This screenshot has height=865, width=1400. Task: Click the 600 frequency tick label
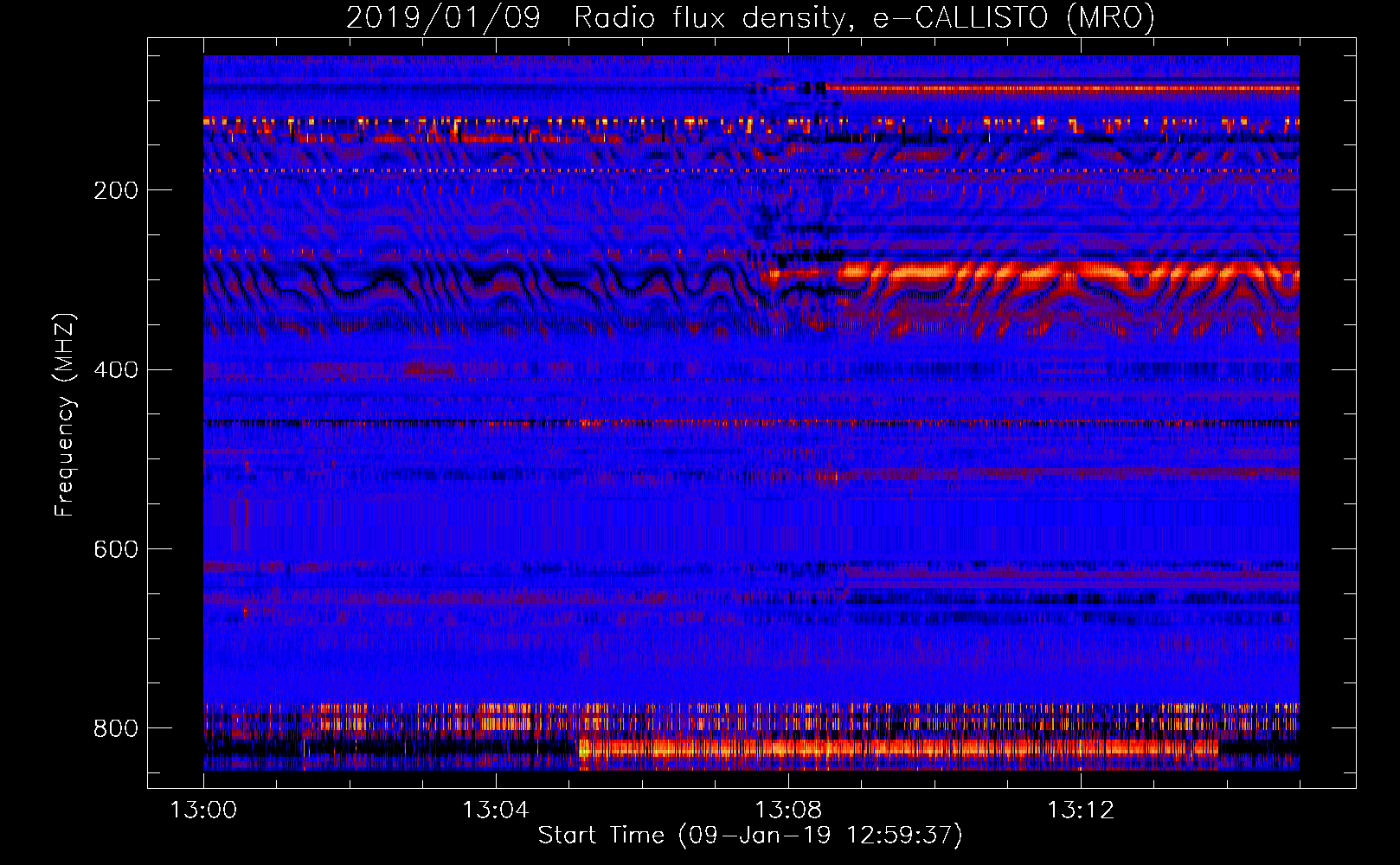coord(116,549)
